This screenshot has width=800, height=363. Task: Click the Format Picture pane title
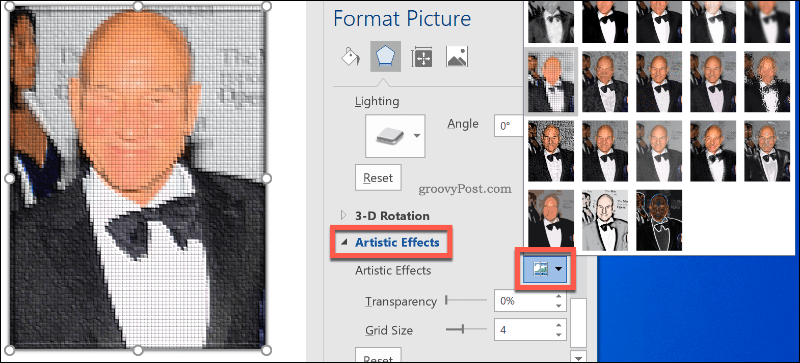402,19
